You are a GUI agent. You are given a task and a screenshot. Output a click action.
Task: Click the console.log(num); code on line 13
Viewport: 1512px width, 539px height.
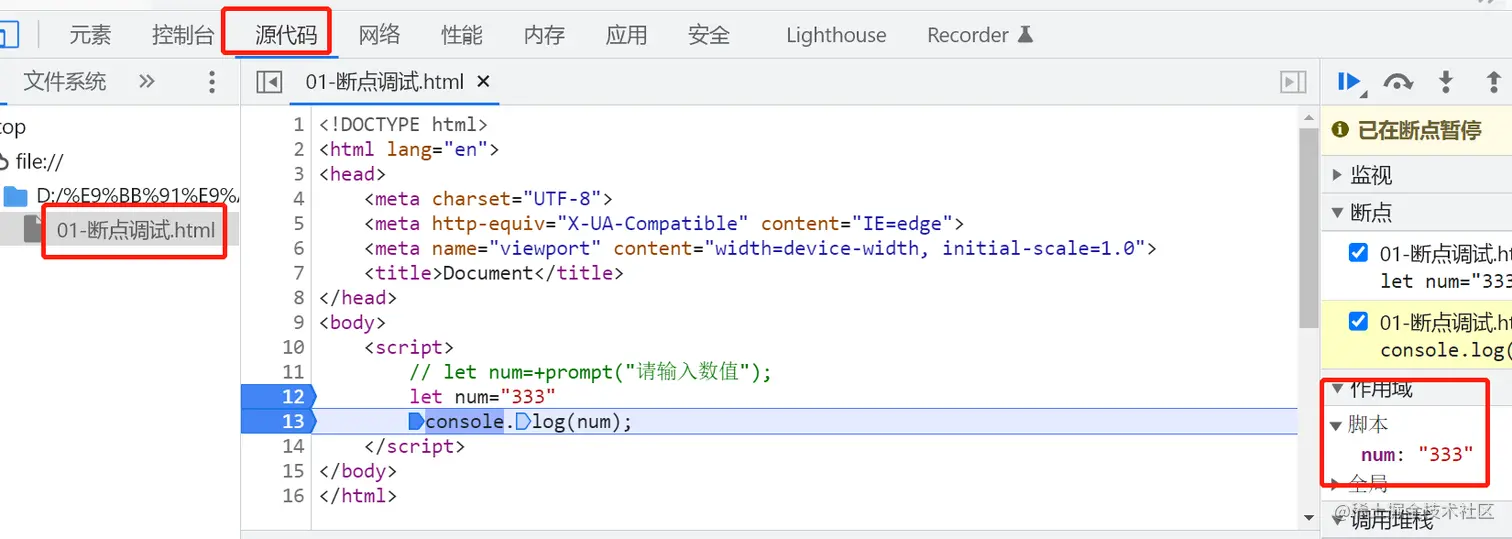tap(530, 422)
